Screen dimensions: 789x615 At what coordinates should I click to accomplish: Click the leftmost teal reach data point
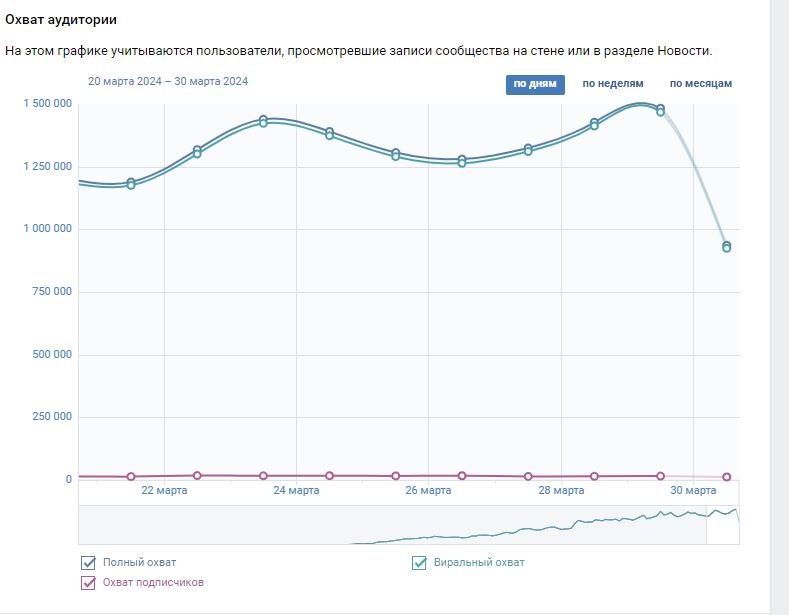click(x=131, y=183)
